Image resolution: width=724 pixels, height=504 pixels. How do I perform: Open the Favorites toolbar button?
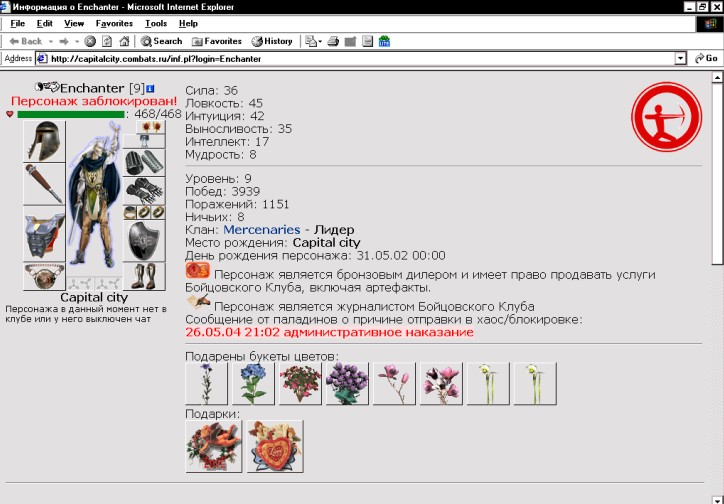click(217, 42)
